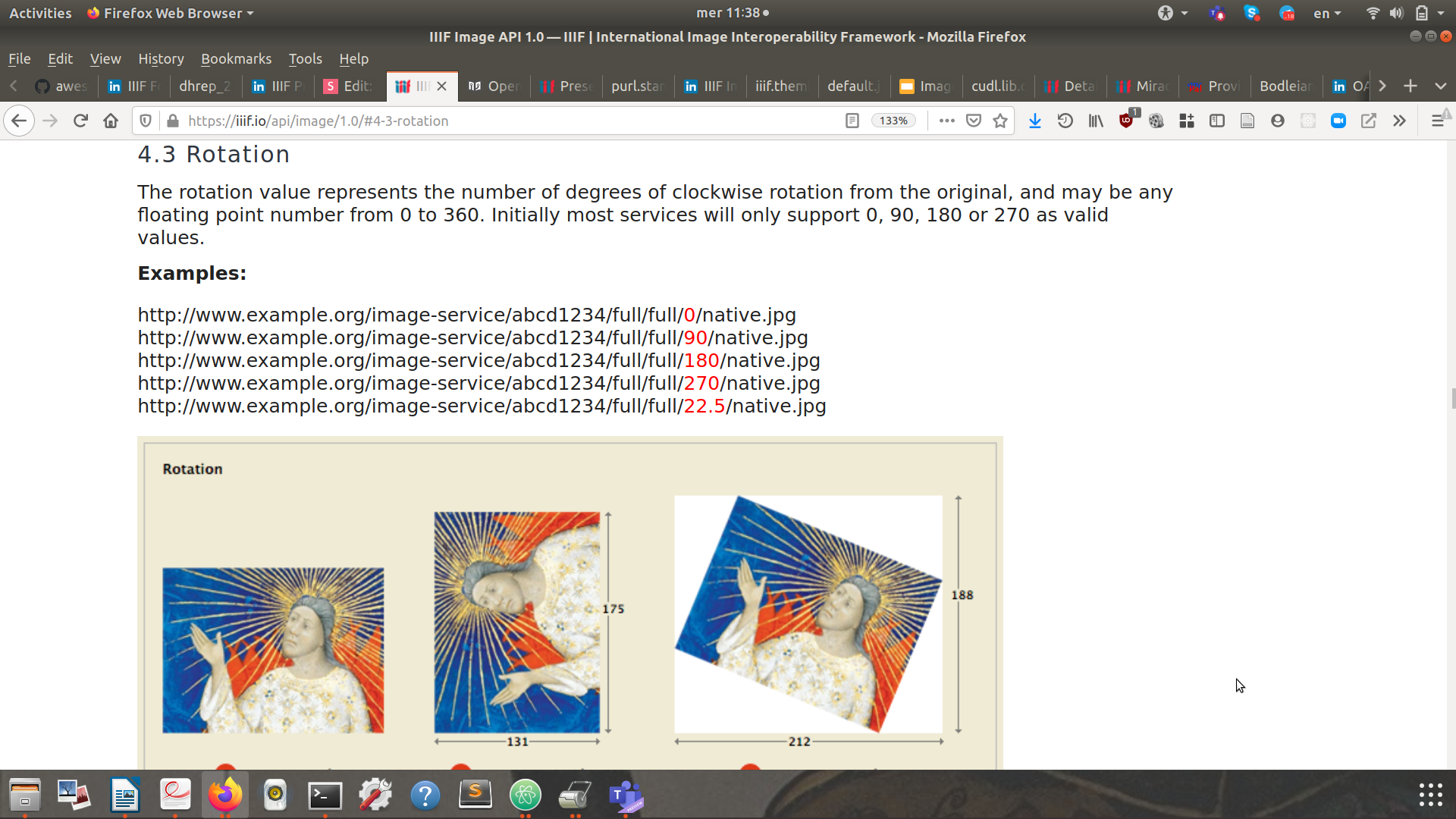The width and height of the screenshot is (1456, 819).
Task: Open Microsoft Teams from the dock
Action: [626, 795]
